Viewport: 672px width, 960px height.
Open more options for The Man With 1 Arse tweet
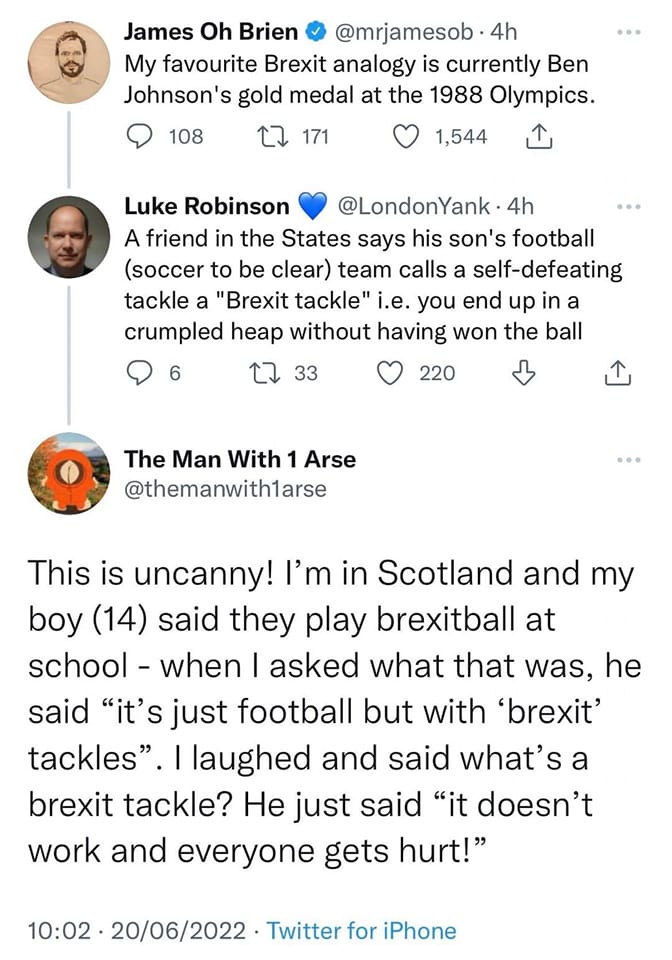point(628,461)
